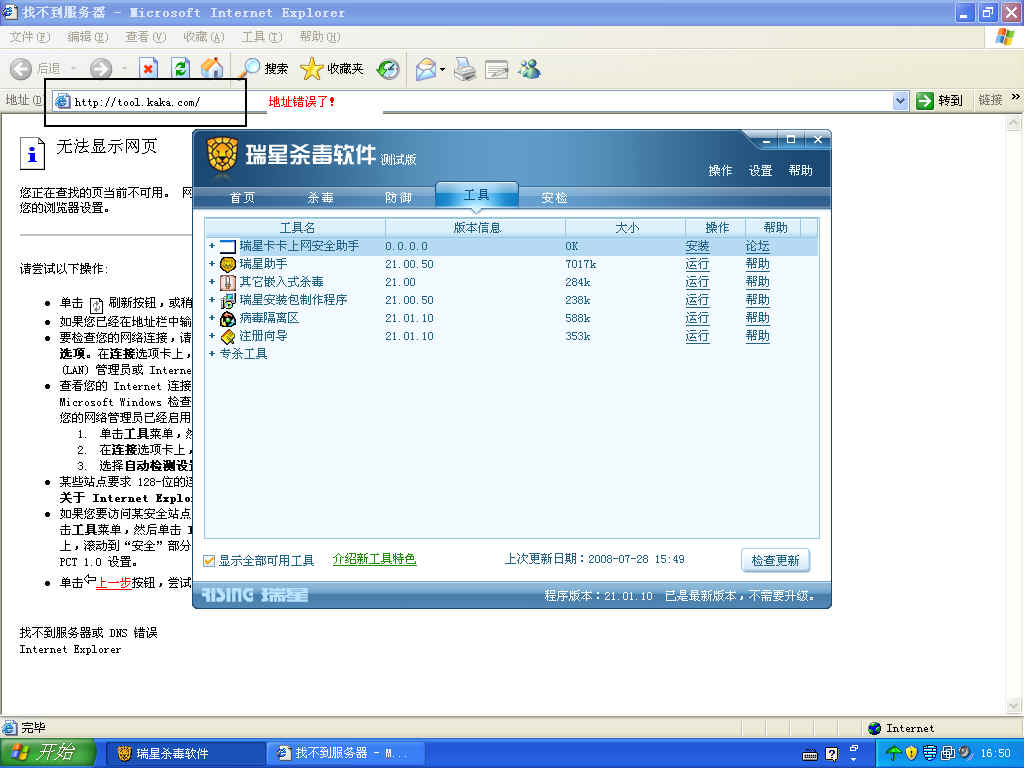Expand the 专杀工具 tree node
The width and height of the screenshot is (1024, 768).
click(x=212, y=354)
